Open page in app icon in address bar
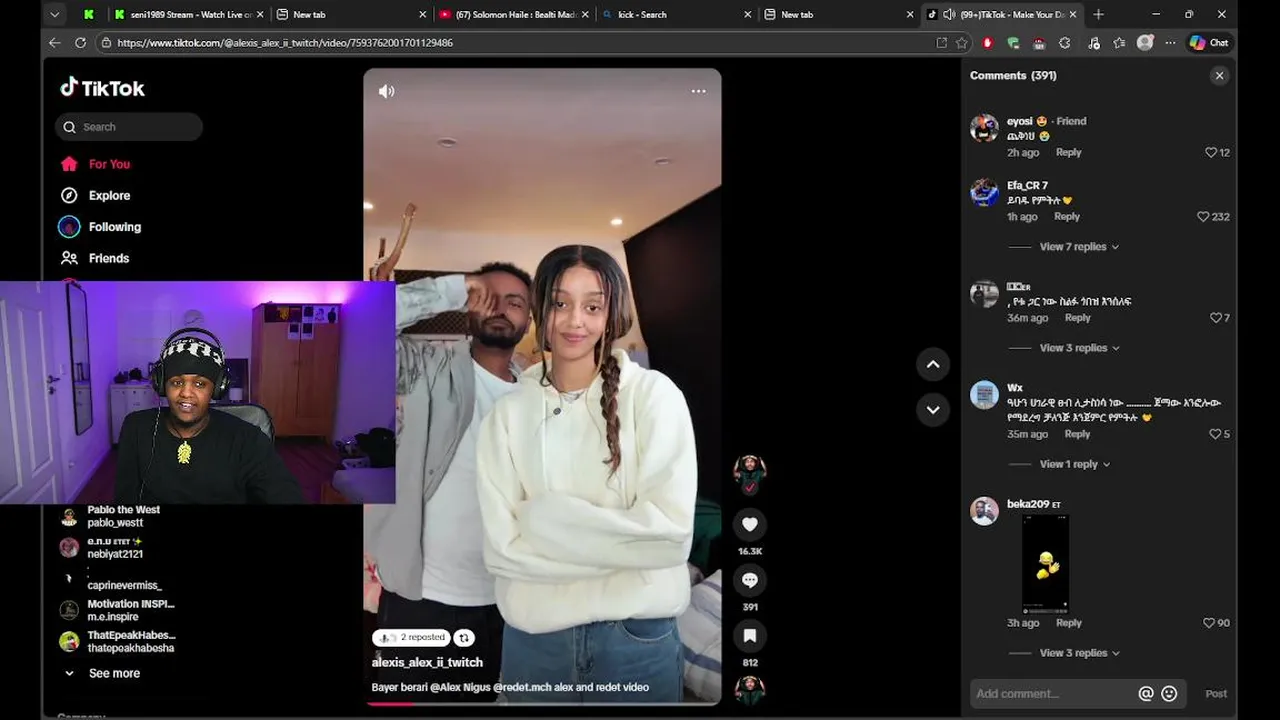This screenshot has width=1280, height=720. [x=941, y=43]
